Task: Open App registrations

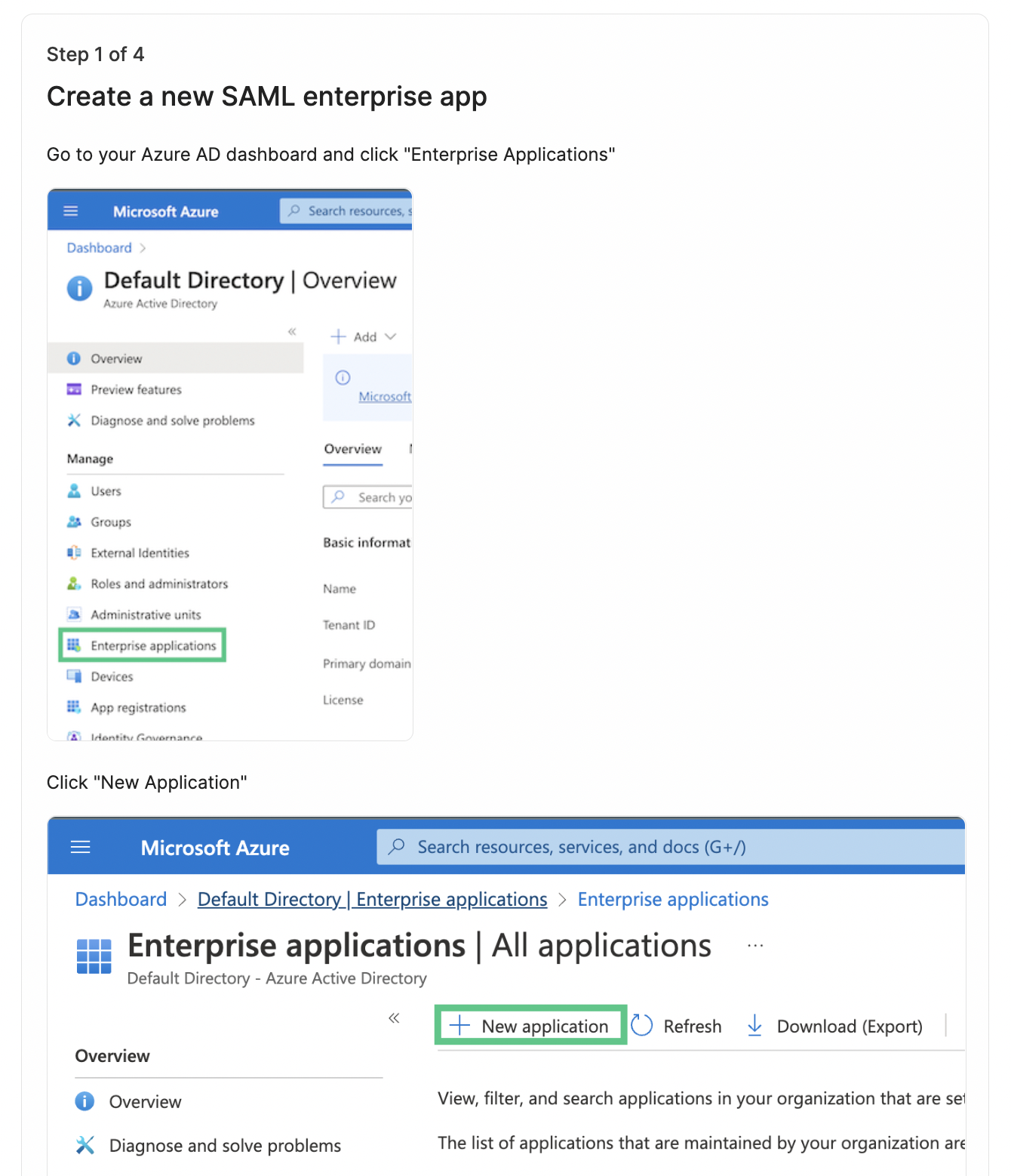Action: pos(138,707)
